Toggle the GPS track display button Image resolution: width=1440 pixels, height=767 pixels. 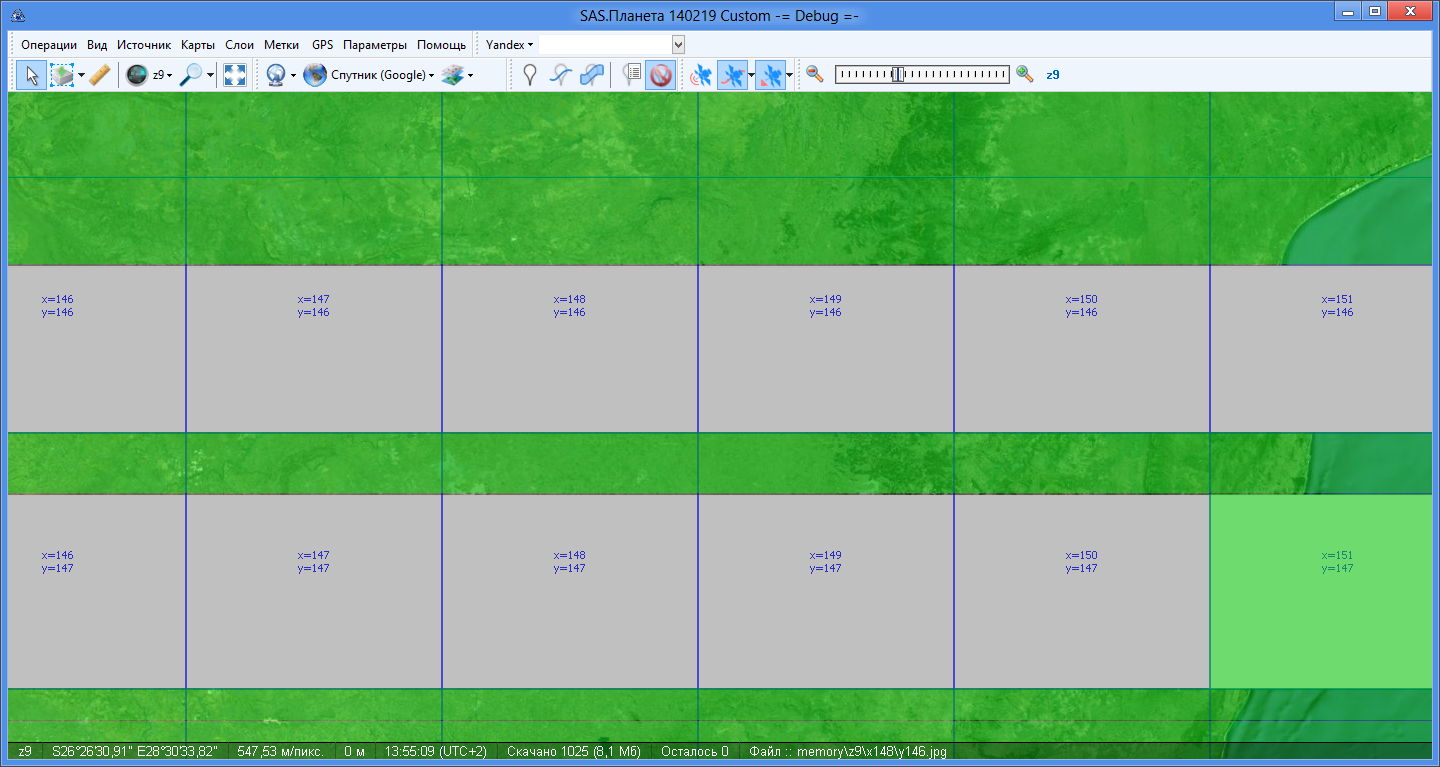point(733,75)
